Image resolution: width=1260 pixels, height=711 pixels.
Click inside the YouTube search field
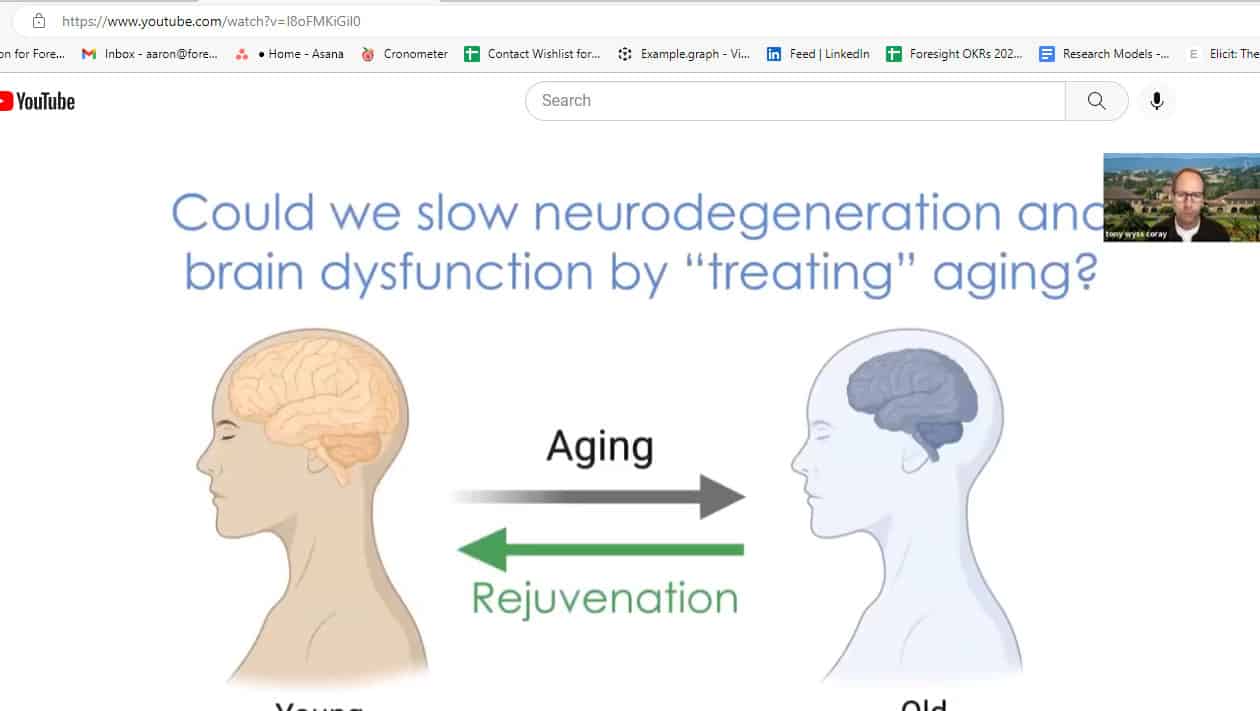tap(795, 101)
